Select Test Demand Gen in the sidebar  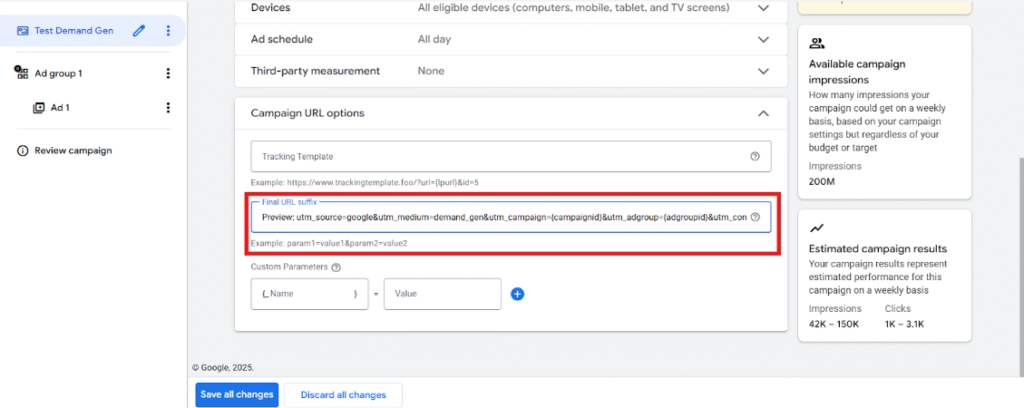(x=73, y=31)
